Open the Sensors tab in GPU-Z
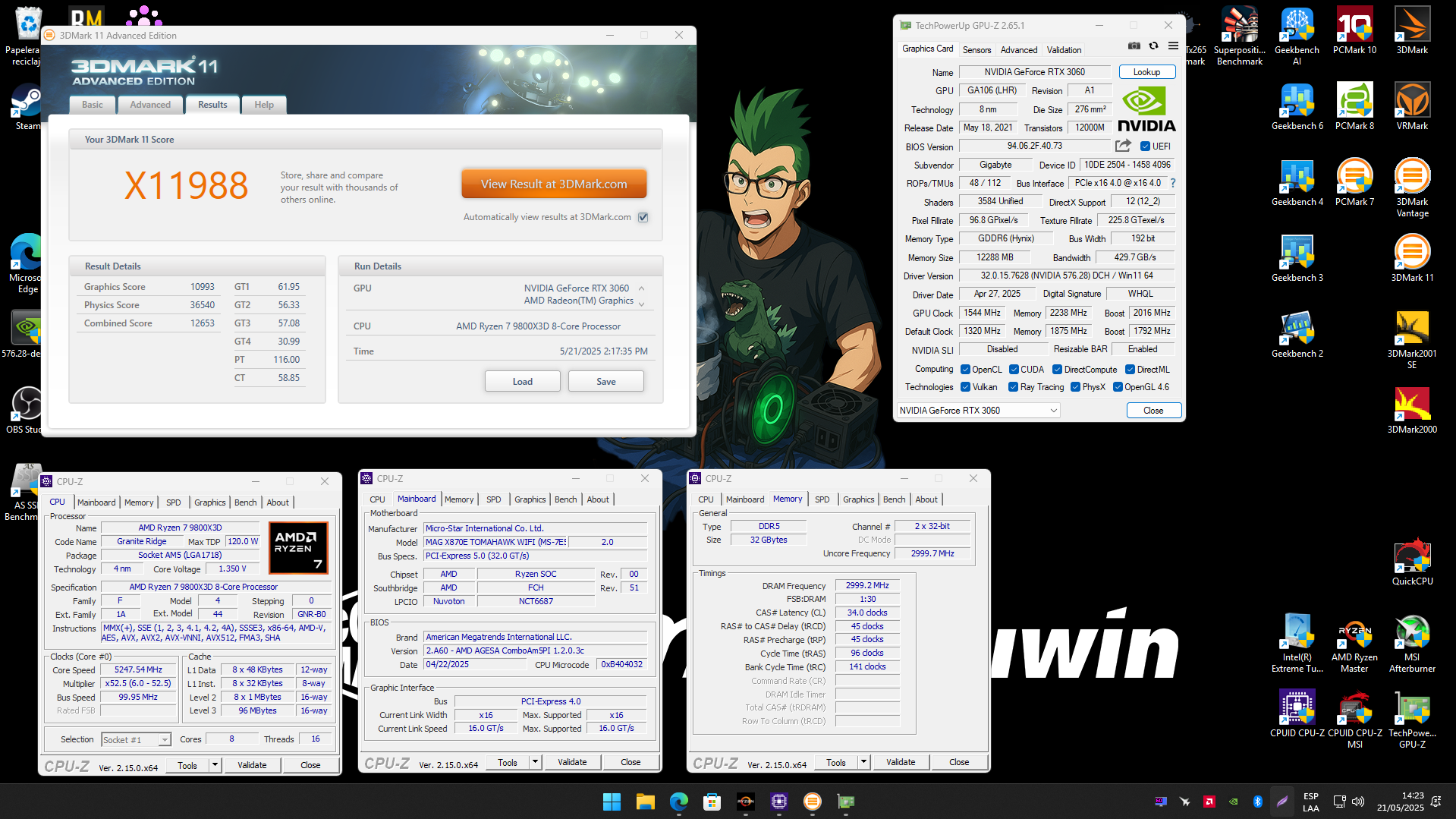 pos(976,50)
